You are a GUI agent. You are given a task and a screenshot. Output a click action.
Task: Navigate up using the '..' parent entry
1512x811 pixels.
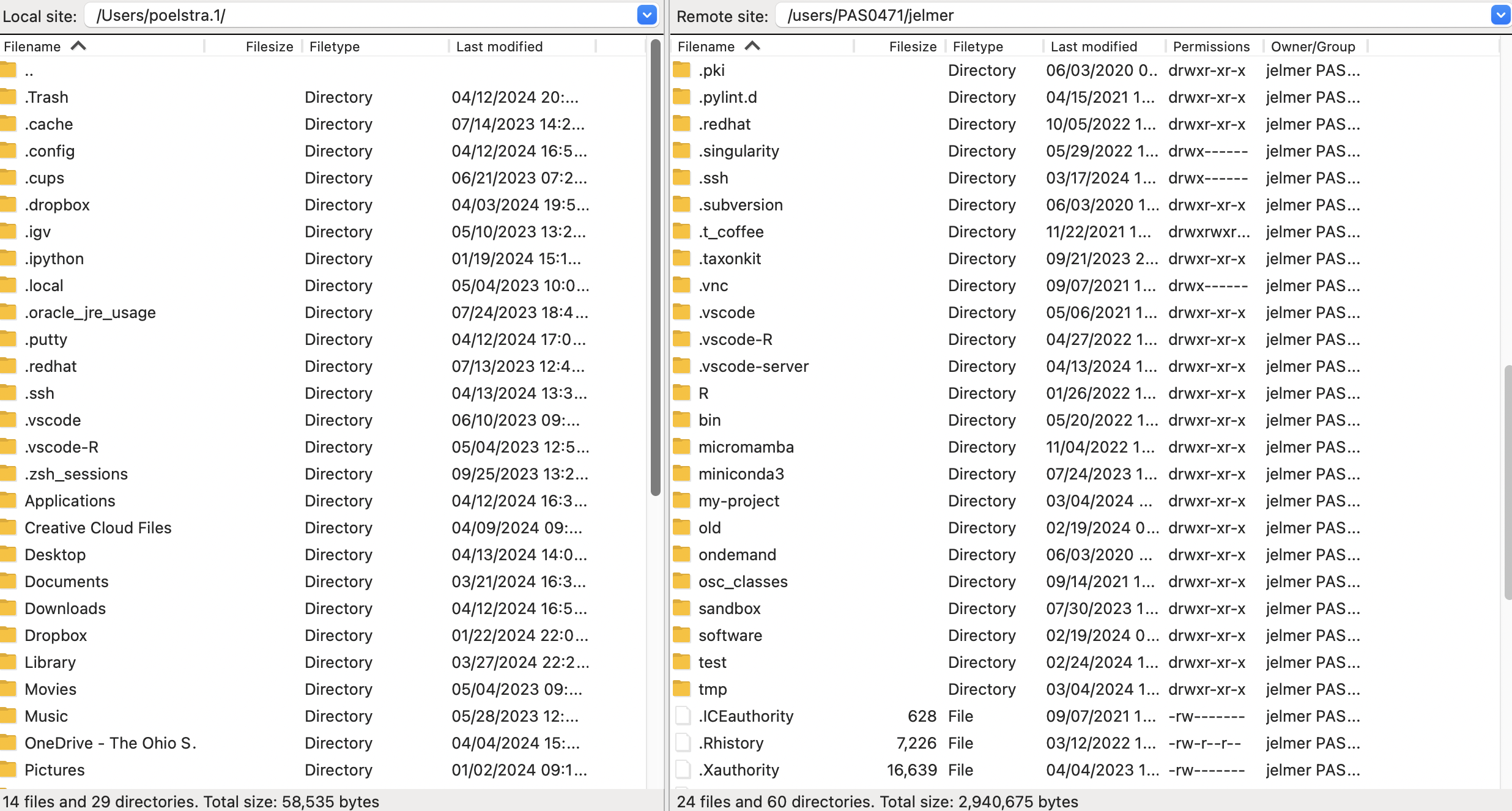click(x=28, y=70)
